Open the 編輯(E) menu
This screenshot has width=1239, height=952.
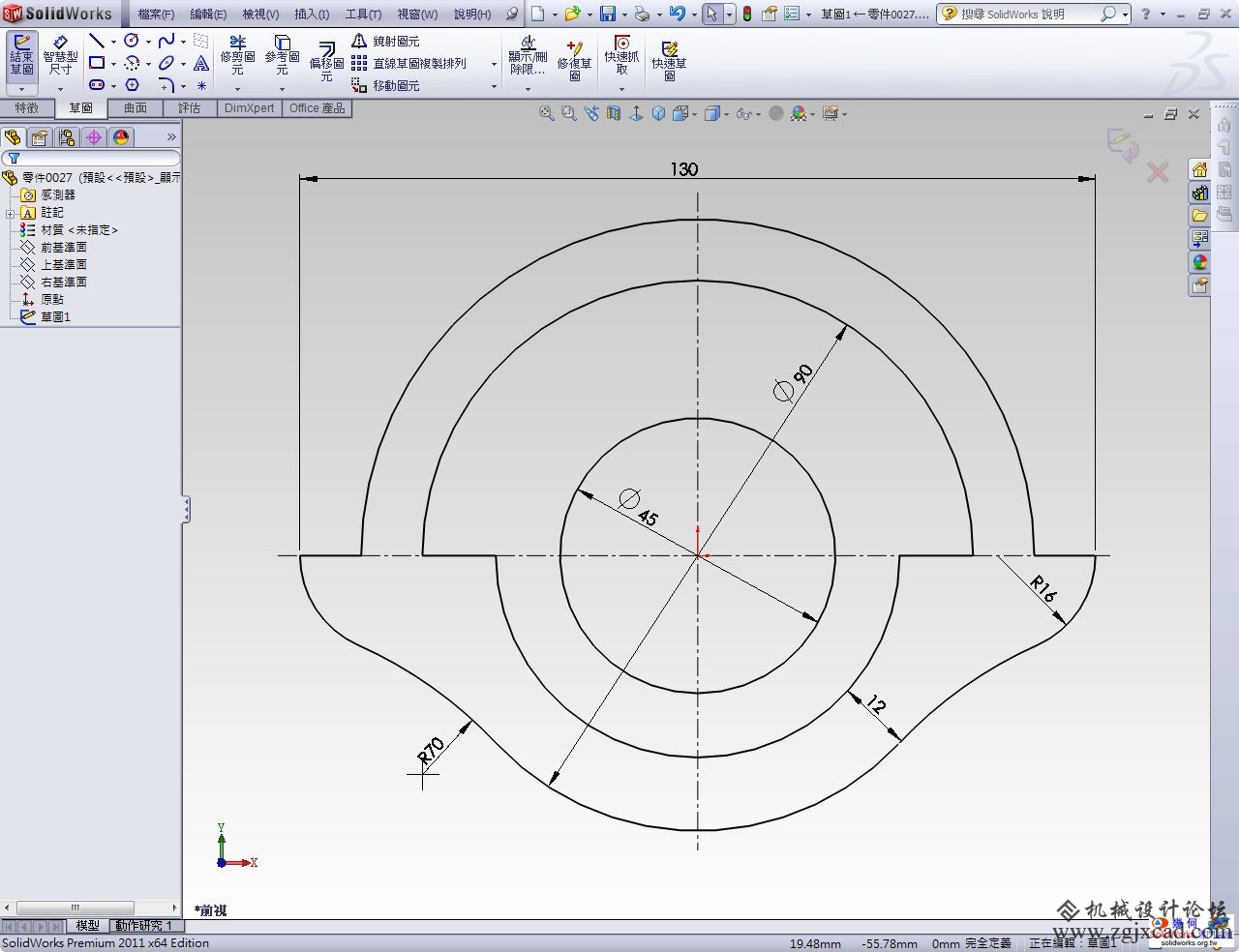tap(208, 15)
